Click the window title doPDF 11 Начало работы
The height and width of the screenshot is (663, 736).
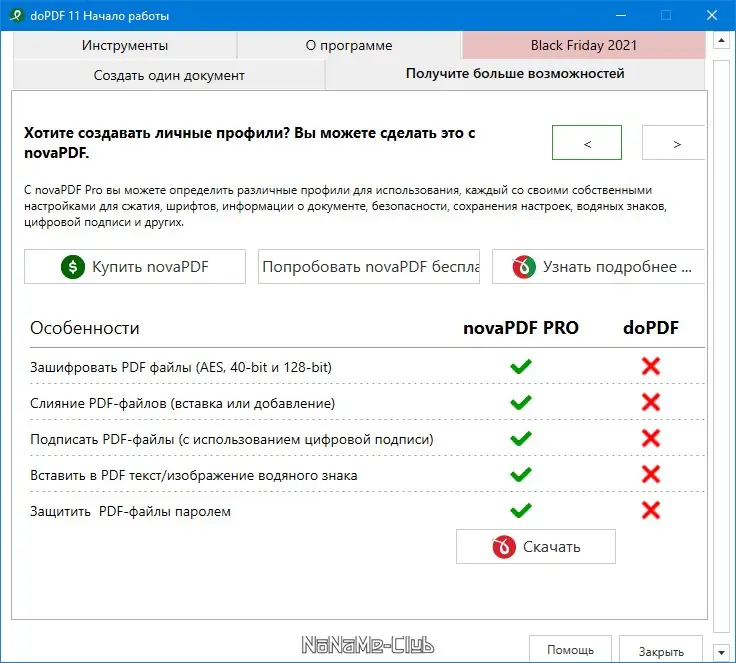coord(100,15)
